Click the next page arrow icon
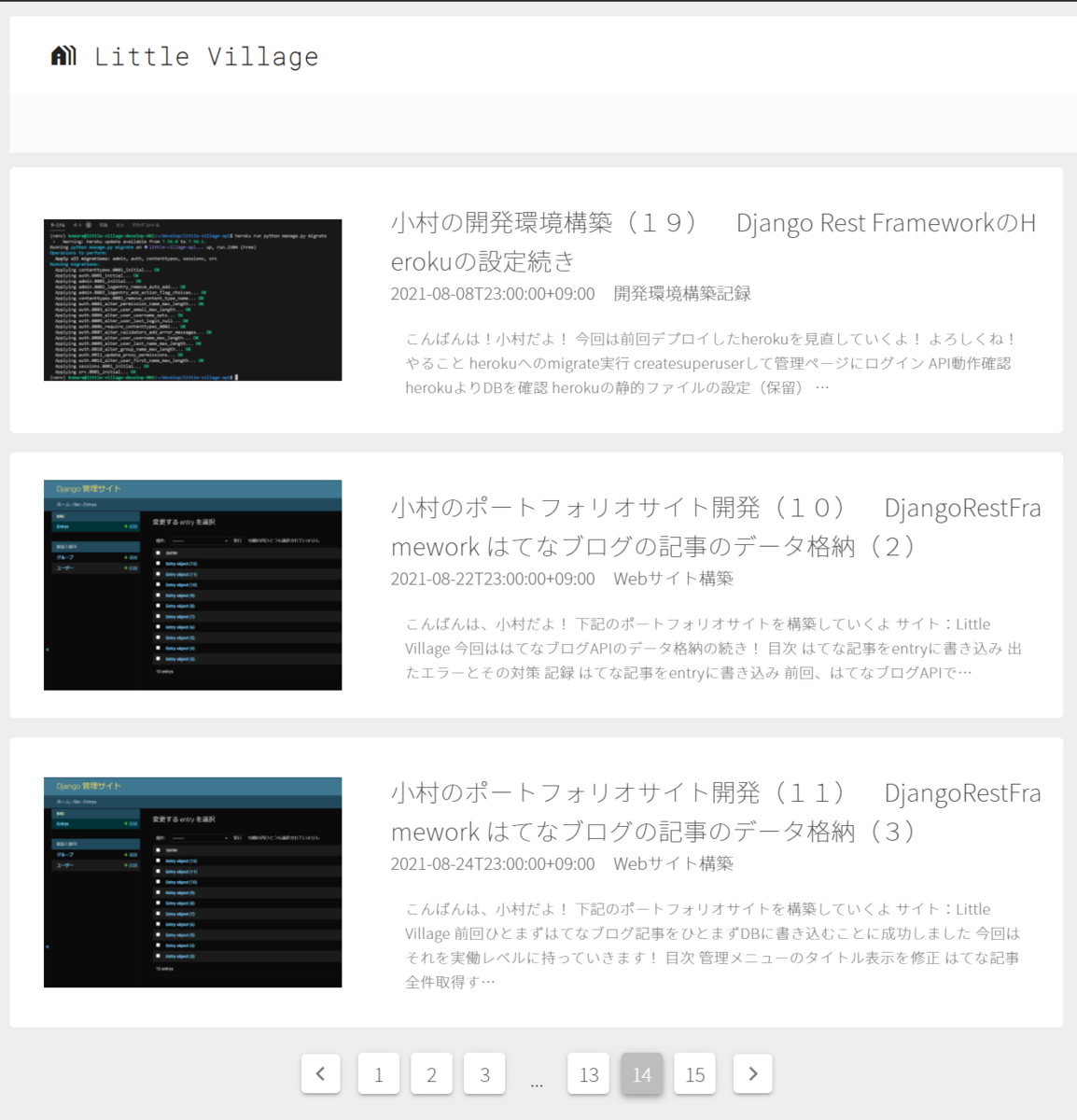The width and height of the screenshot is (1077, 1120). [752, 1073]
